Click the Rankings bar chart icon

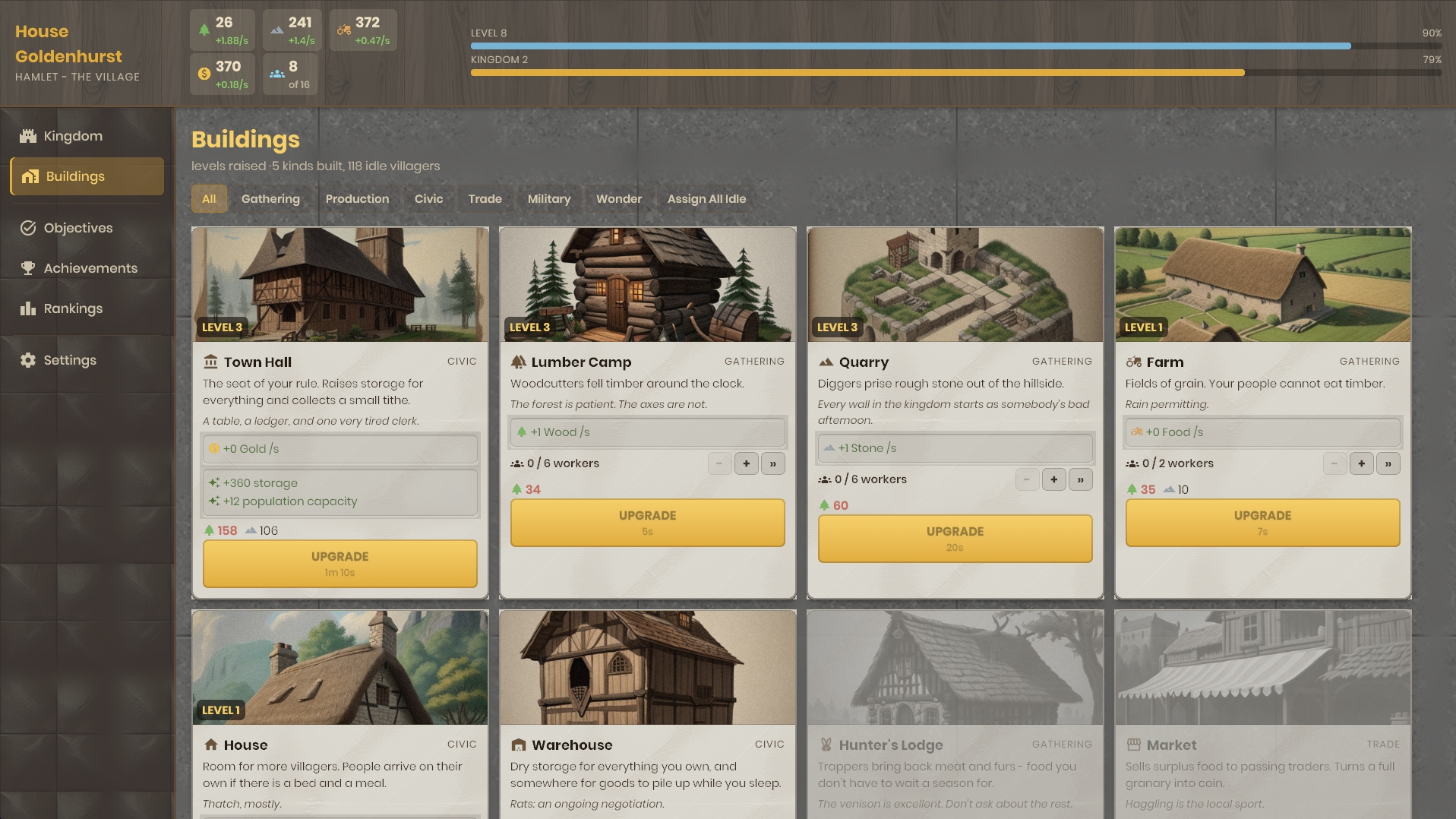point(28,308)
